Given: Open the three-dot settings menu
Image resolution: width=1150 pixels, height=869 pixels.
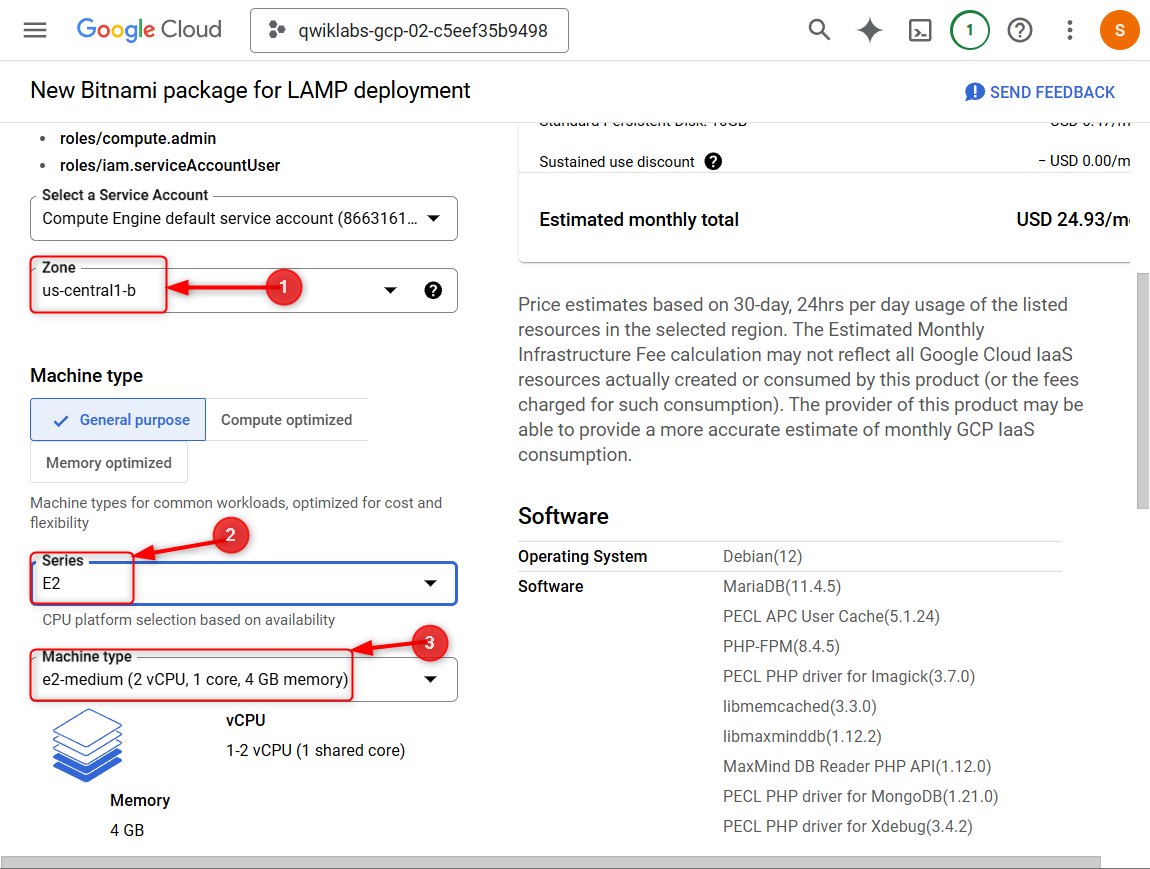Looking at the screenshot, I should tap(1070, 30).
